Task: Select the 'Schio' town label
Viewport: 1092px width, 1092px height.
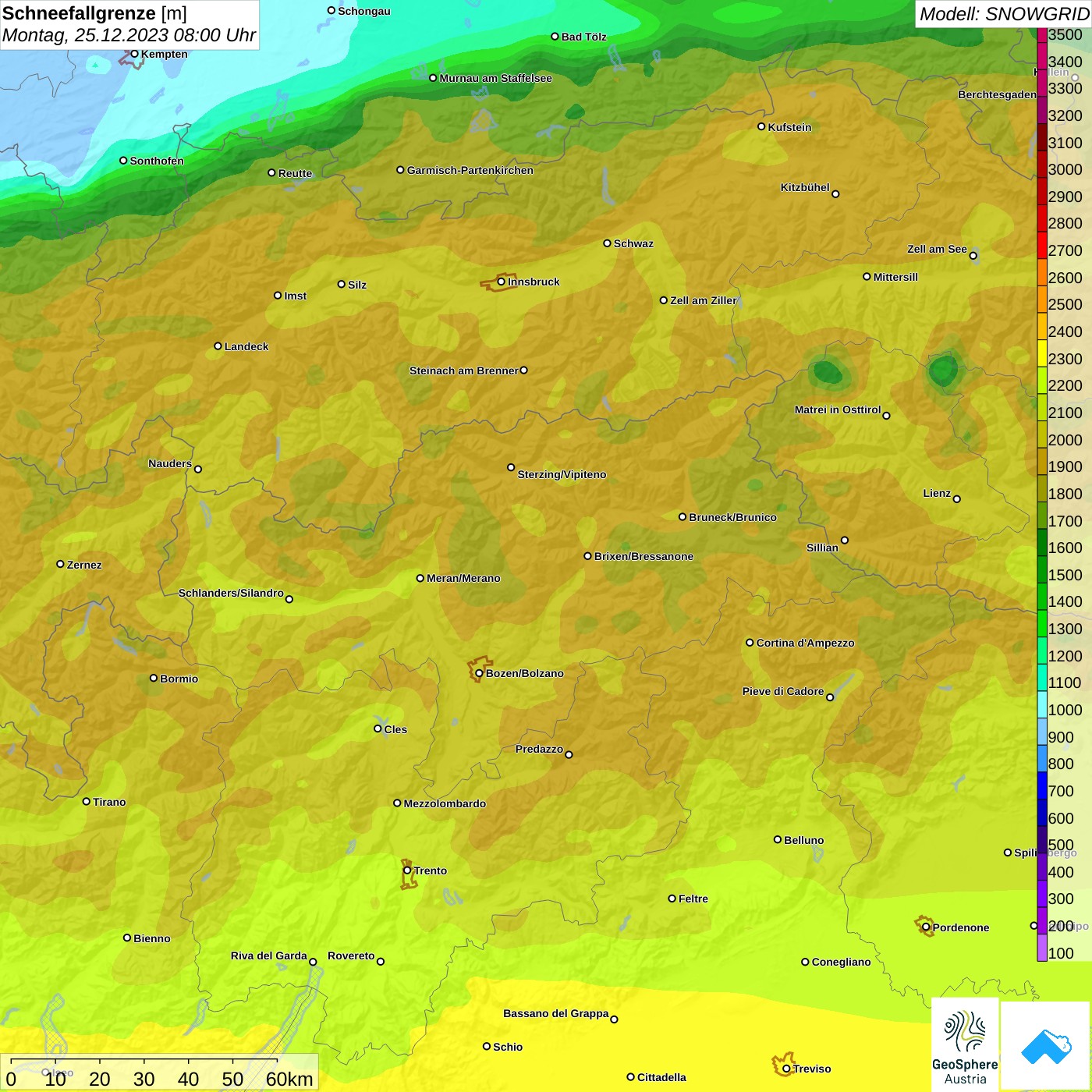Action: point(508,1047)
